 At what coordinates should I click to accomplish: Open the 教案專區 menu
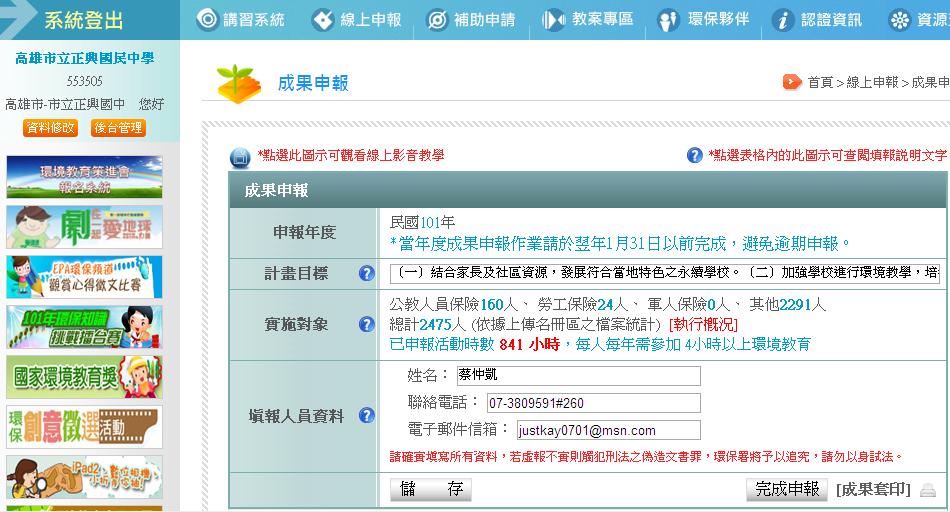coord(587,20)
